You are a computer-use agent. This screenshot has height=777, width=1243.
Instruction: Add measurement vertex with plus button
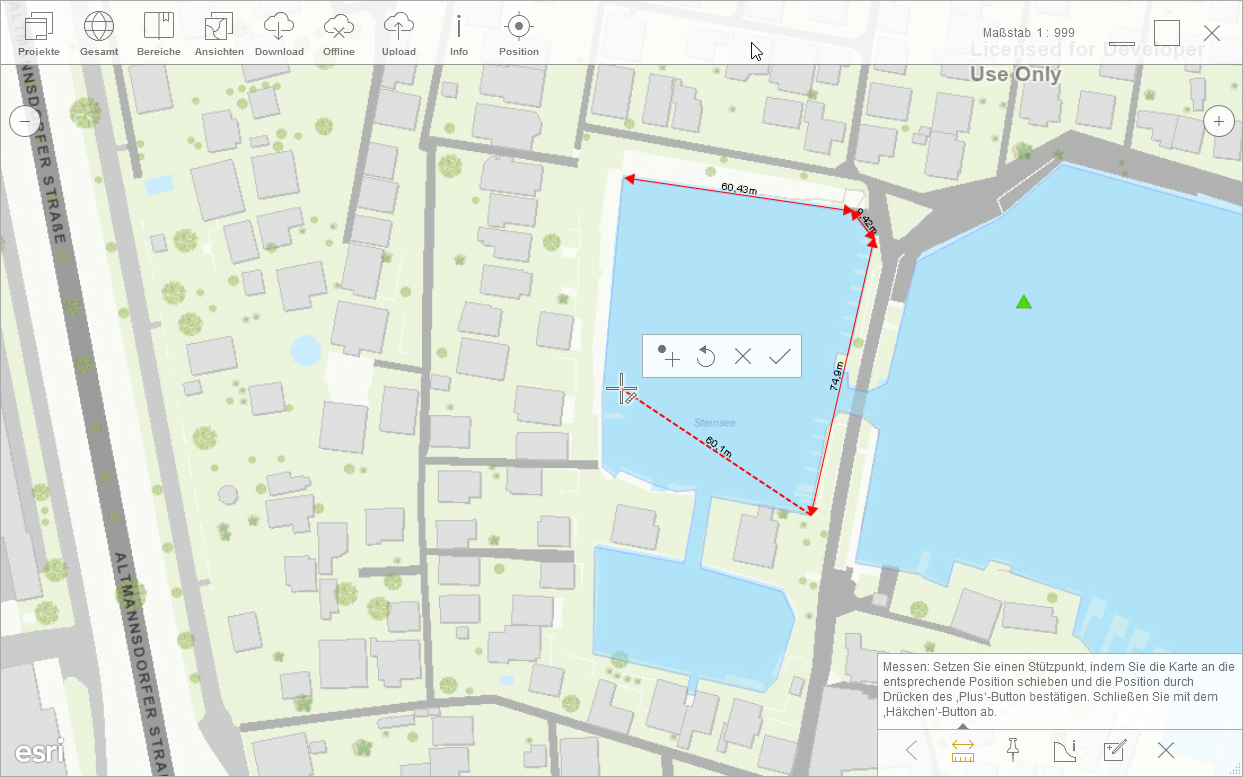point(668,356)
